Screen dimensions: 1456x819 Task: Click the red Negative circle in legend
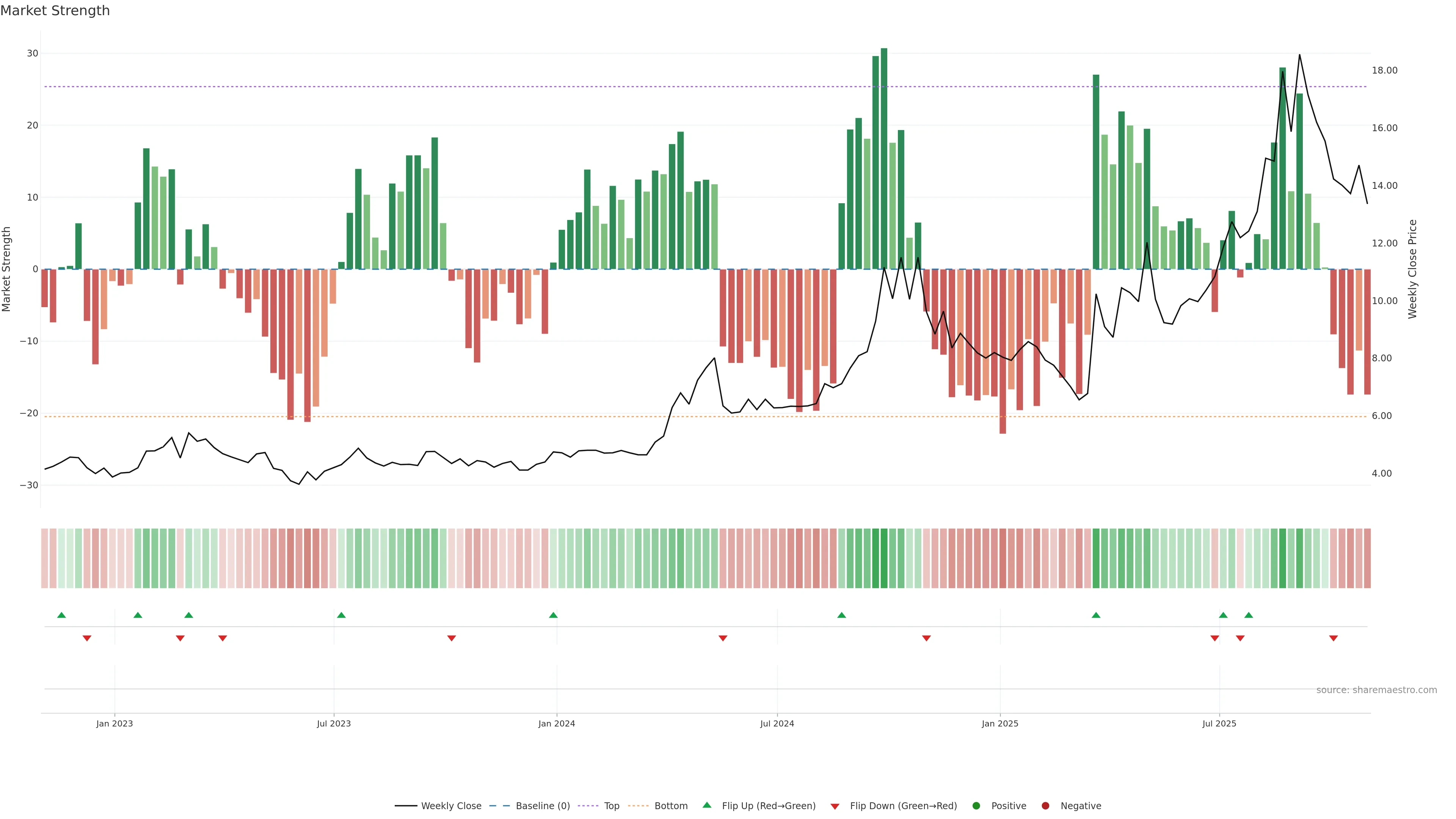(1045, 806)
